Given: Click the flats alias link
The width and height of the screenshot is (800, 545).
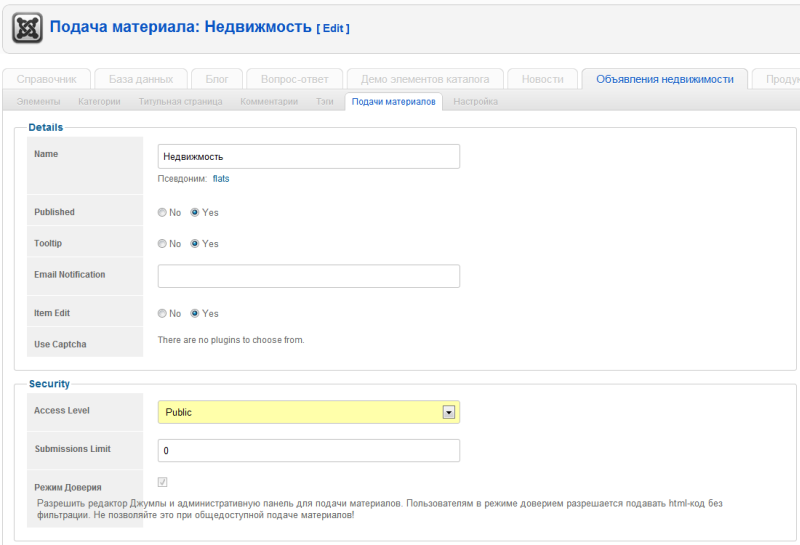Looking at the screenshot, I should point(221,179).
